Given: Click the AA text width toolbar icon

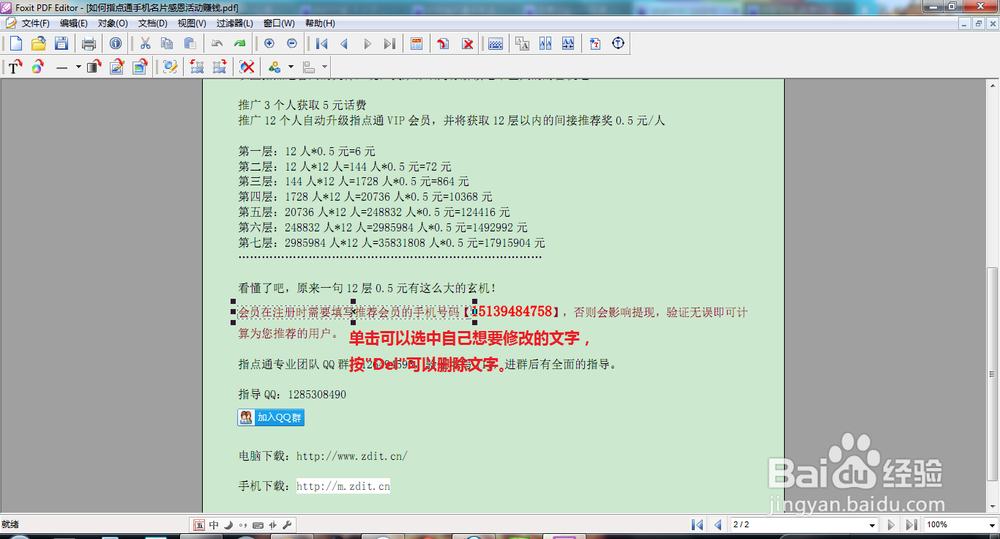Looking at the screenshot, I should (x=568, y=43).
